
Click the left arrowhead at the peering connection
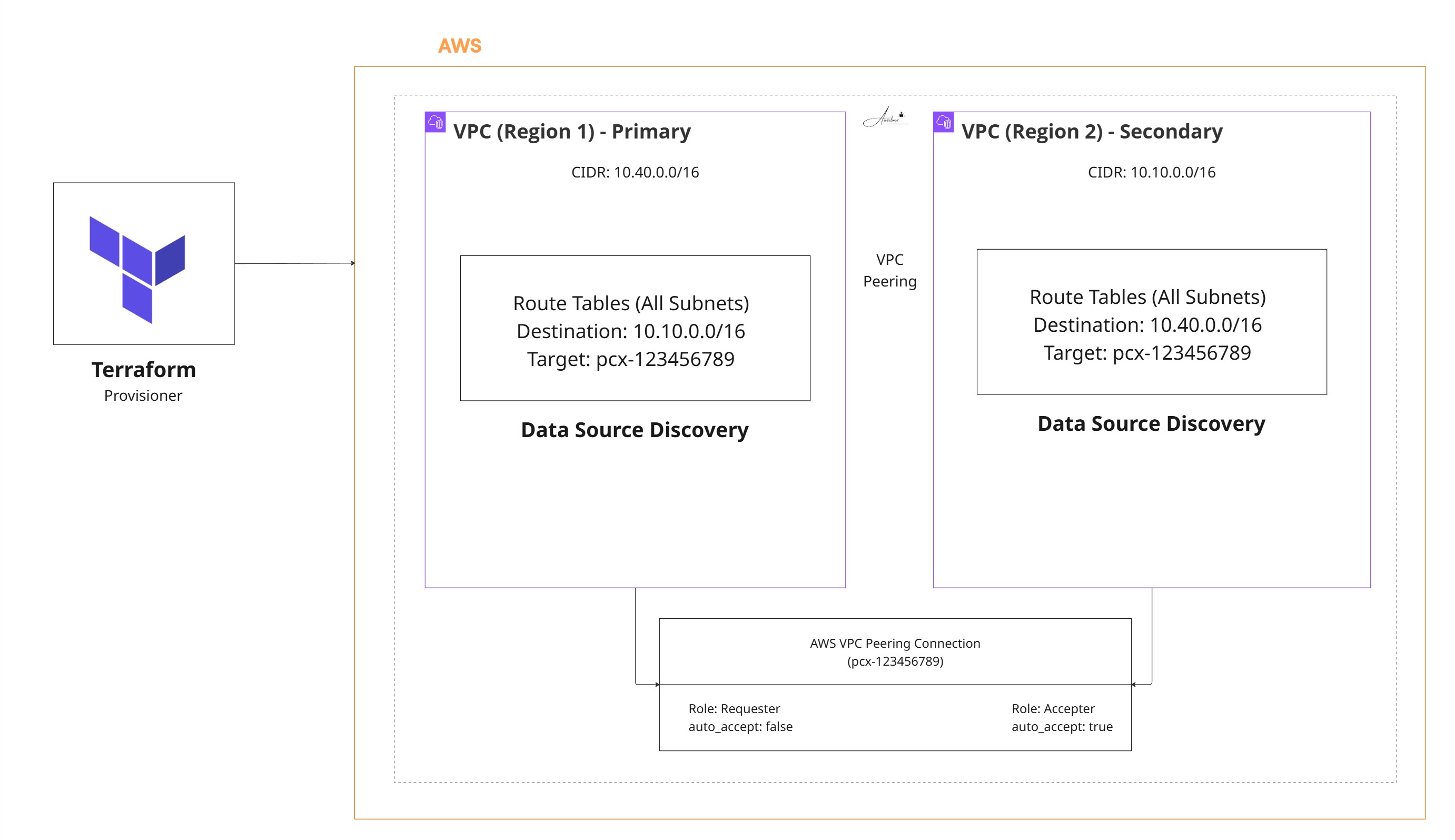tap(657, 684)
